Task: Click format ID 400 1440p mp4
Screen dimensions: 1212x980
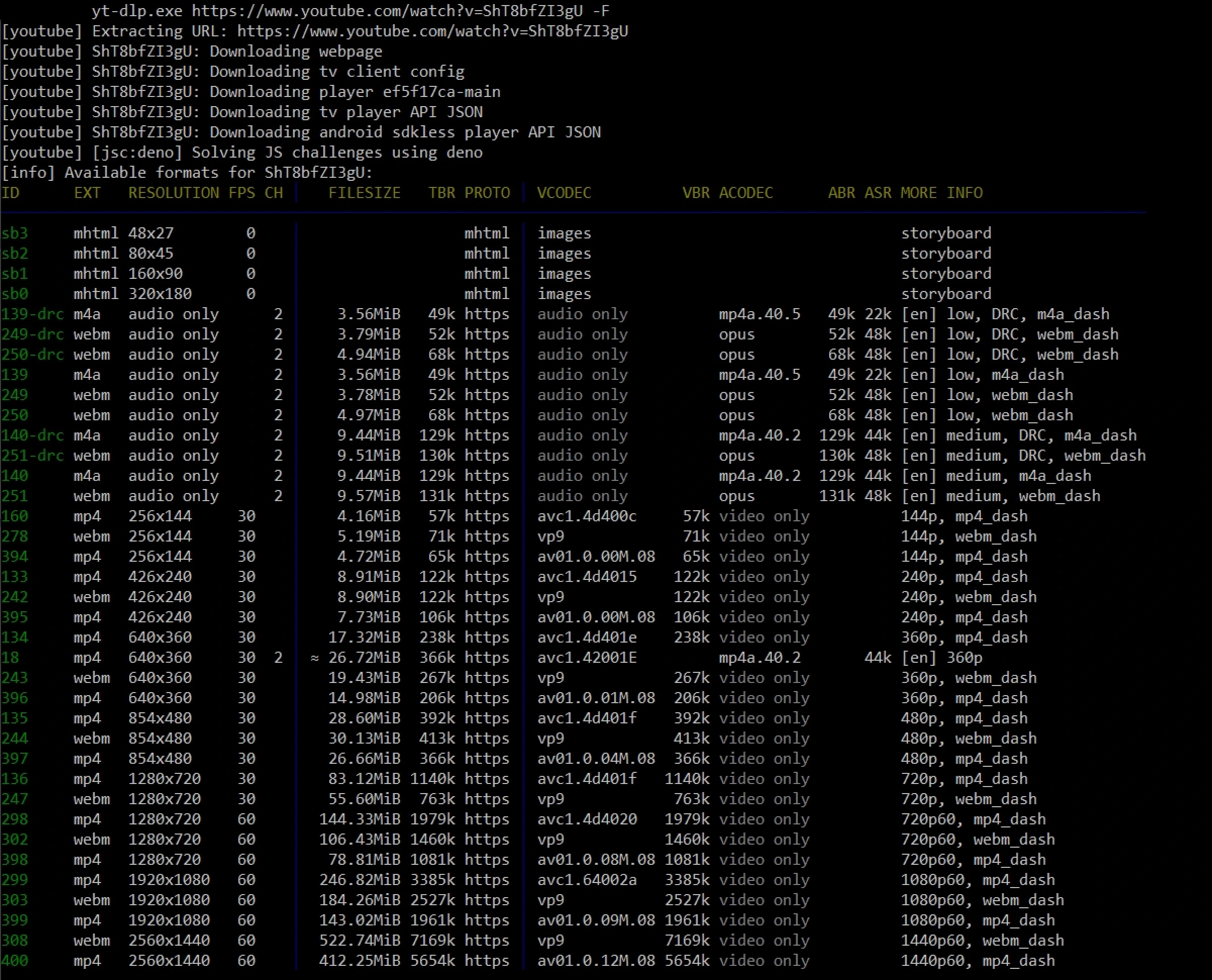Action: (15, 961)
